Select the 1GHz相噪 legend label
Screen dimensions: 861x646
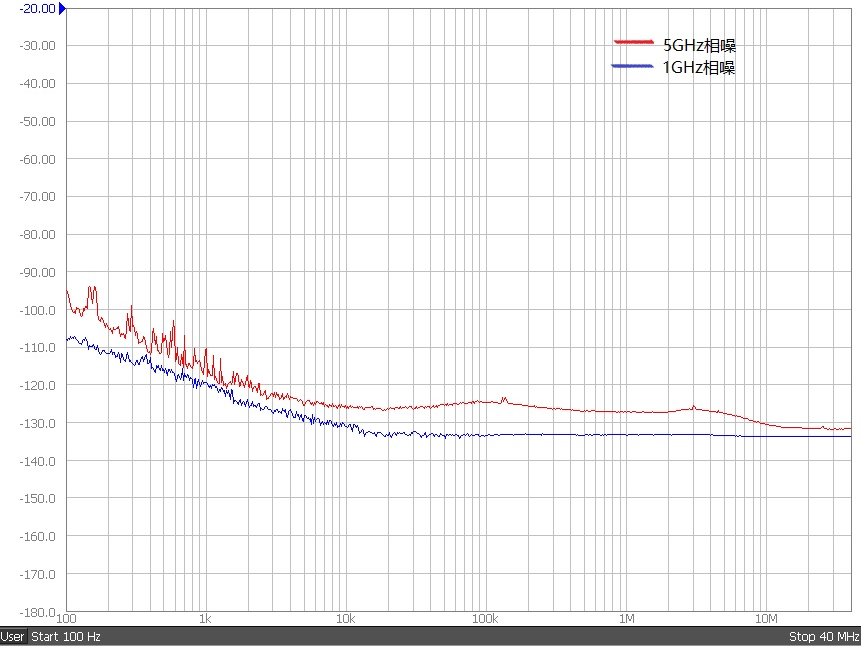pos(700,68)
